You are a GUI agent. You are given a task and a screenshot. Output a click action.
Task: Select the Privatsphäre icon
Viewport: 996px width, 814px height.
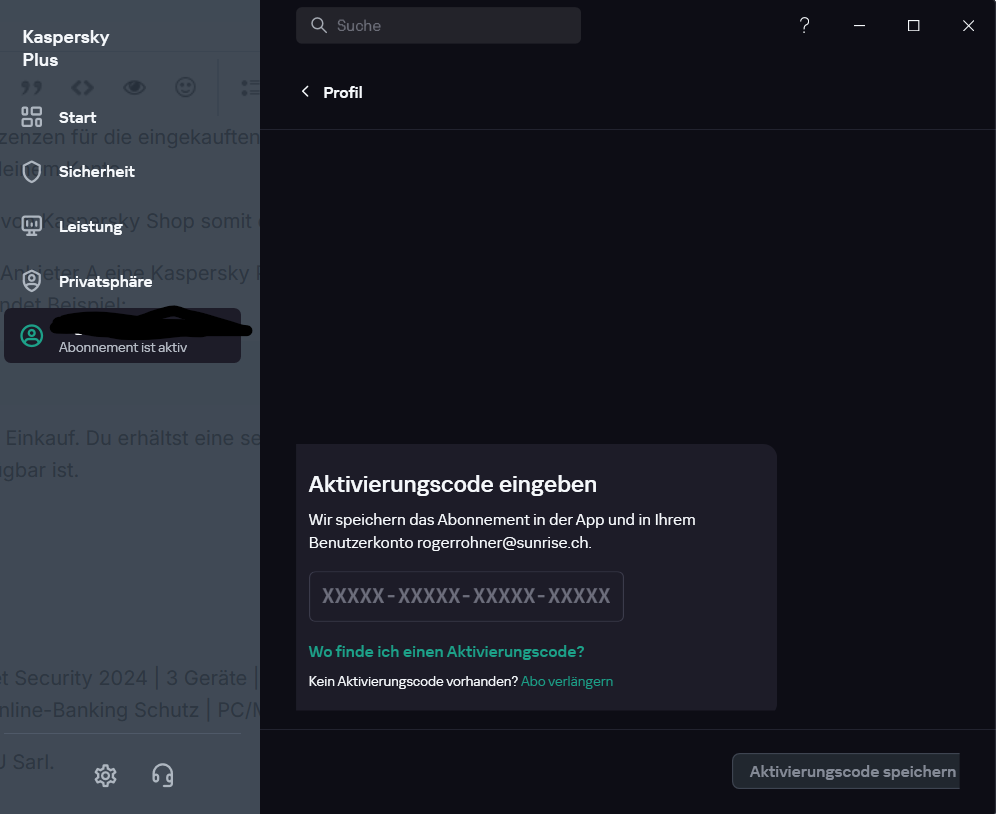[32, 281]
